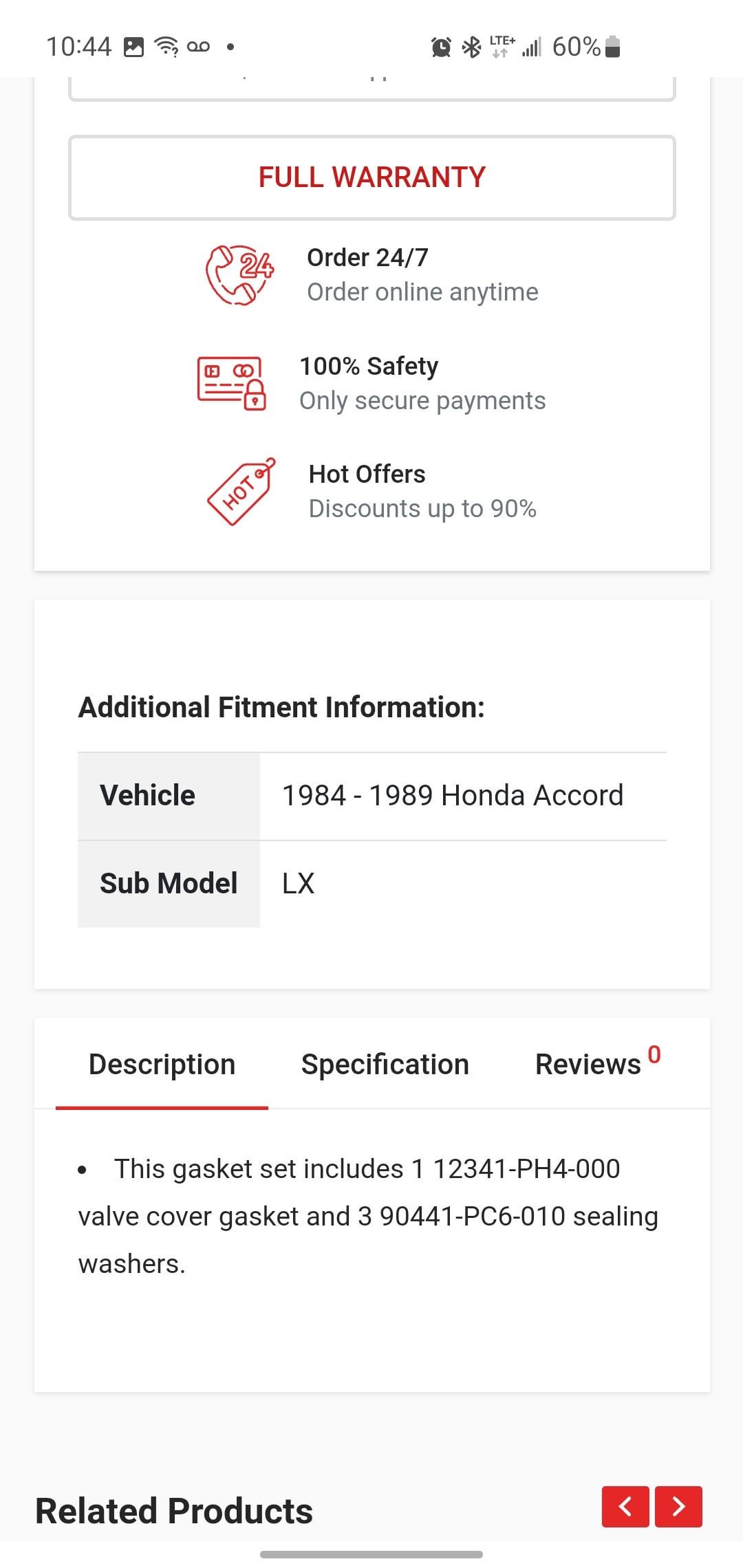Viewport: 743px width, 1568px height.
Task: Tap the Wi-Fi status icon
Action: (166, 47)
